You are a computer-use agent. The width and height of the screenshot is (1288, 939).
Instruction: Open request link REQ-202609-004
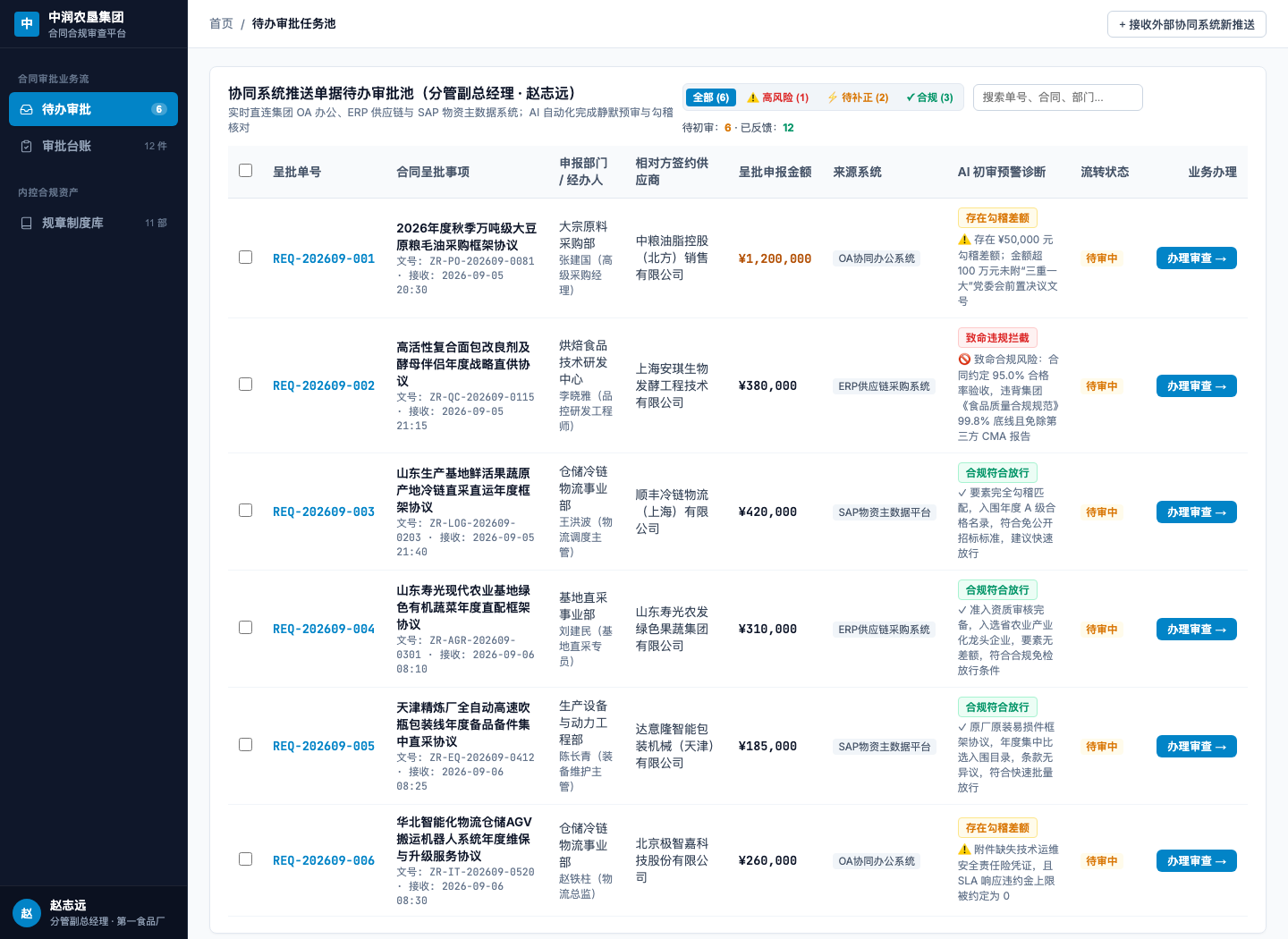(x=324, y=629)
